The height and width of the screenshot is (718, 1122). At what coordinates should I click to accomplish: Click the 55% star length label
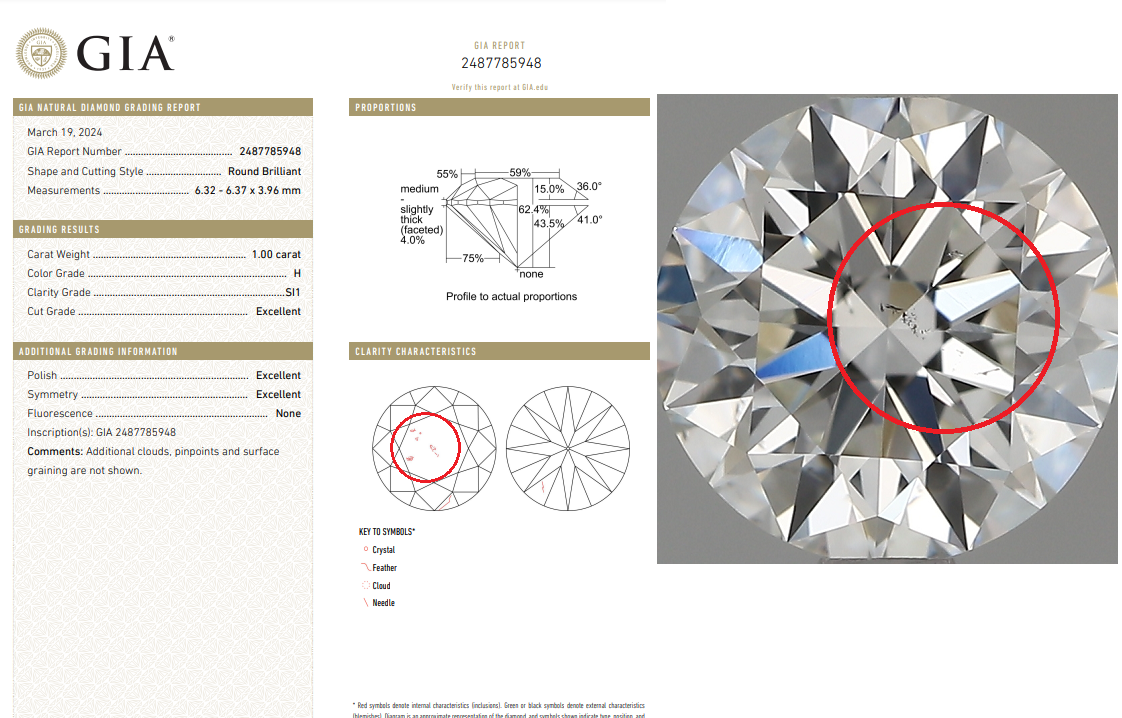pos(447,174)
